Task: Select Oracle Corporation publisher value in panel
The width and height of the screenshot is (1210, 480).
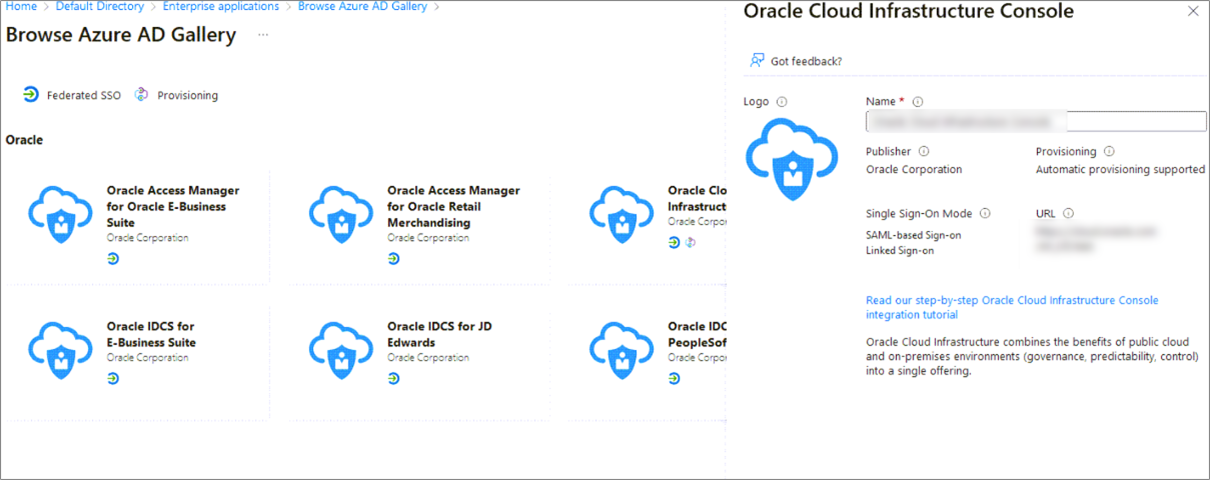Action: [x=914, y=169]
